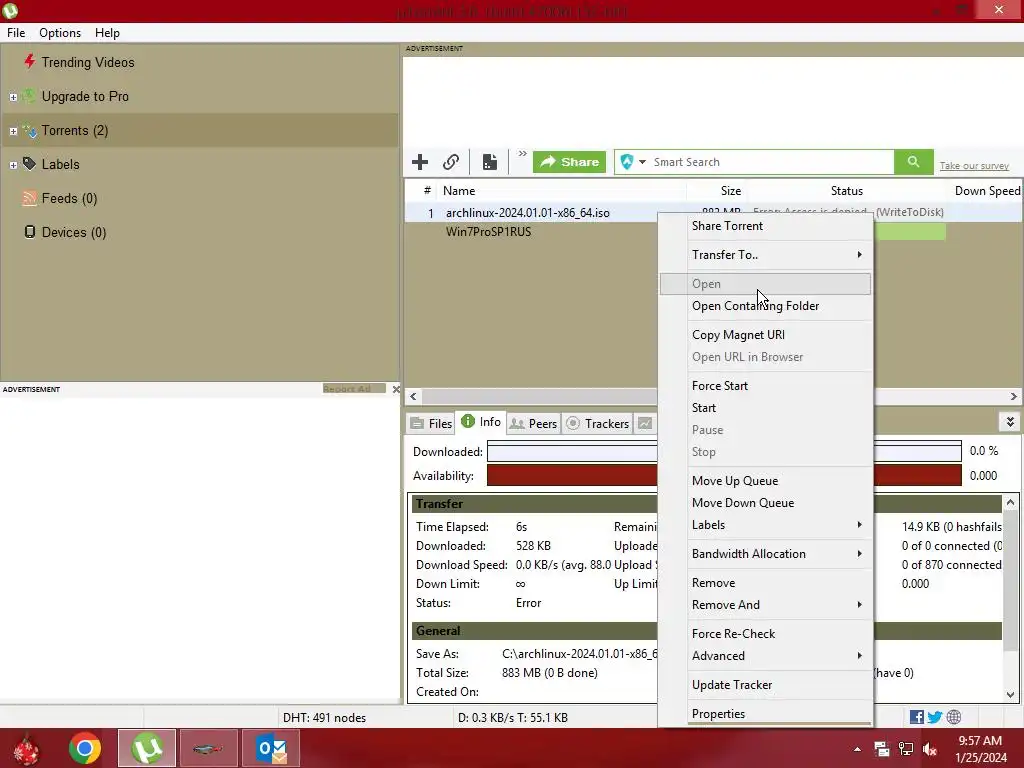
Task: Focus the Smart Search input field
Action: click(771, 162)
